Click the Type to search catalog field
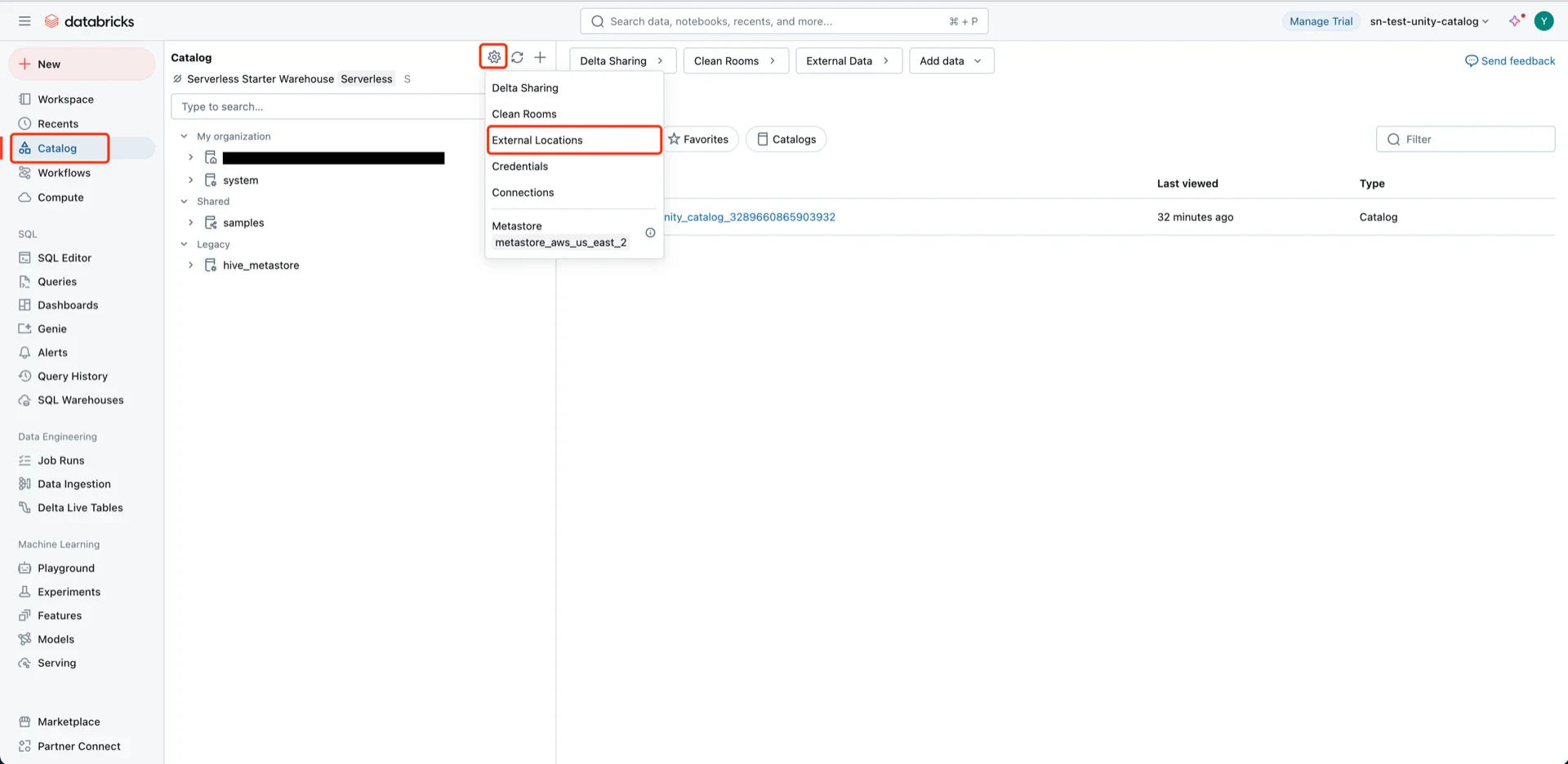This screenshot has height=764, width=1568. click(328, 107)
